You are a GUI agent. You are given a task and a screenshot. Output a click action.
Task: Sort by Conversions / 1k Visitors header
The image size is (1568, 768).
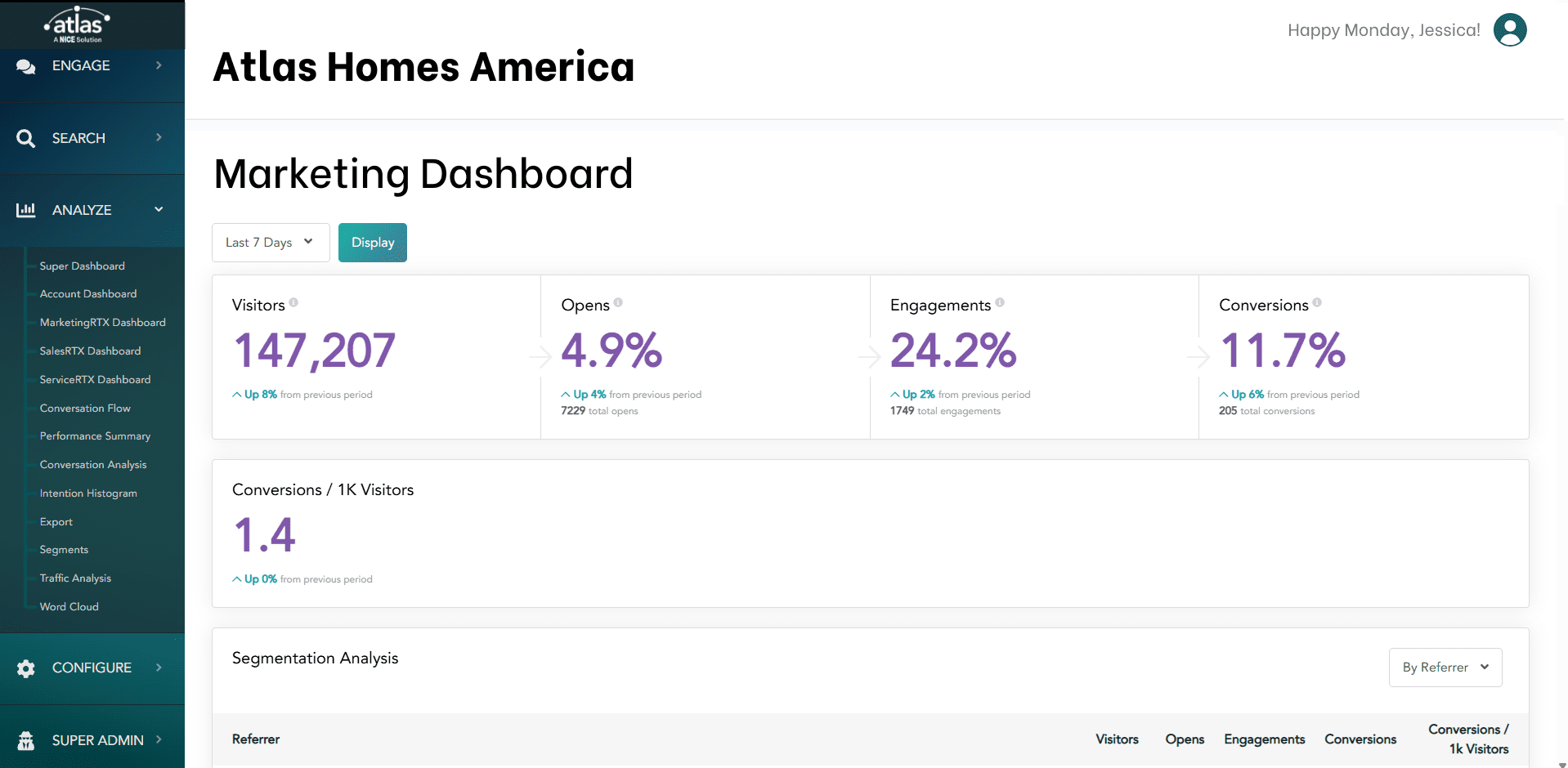[1468, 739]
